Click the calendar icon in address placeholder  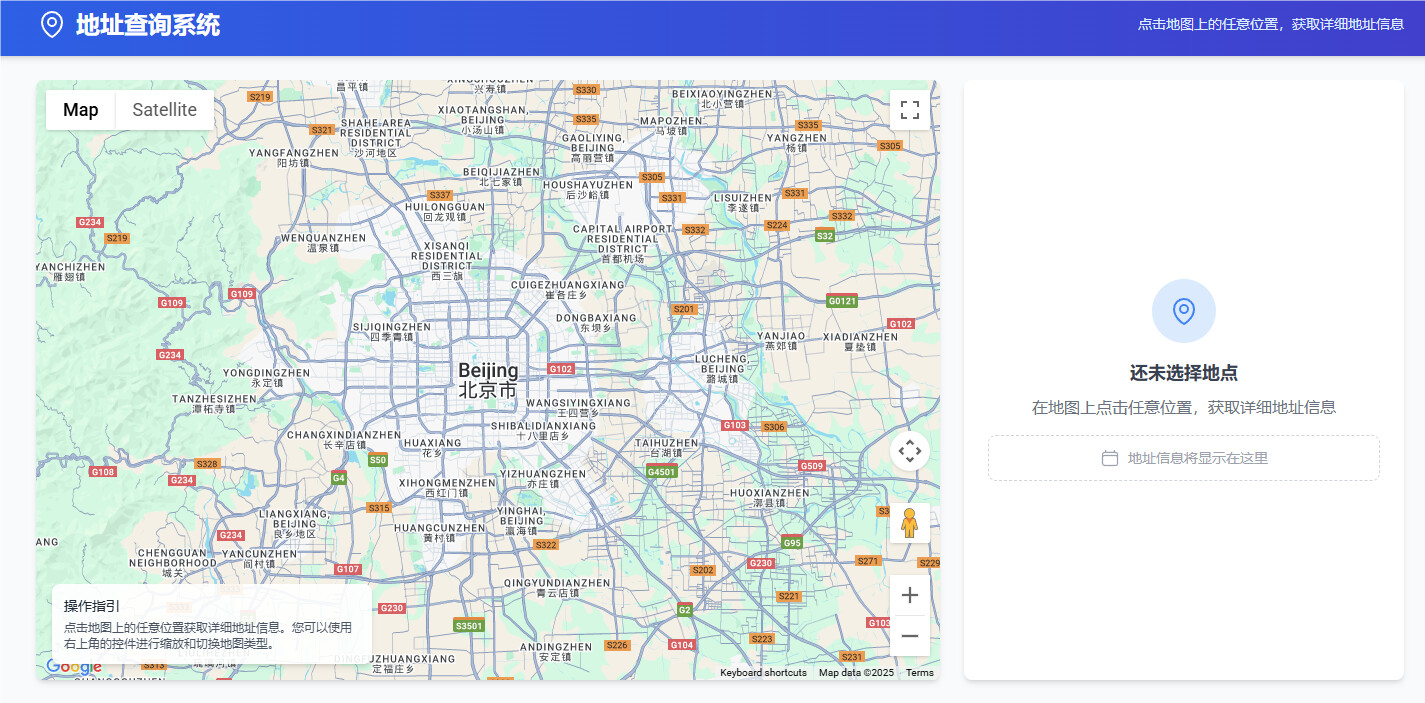coord(1109,458)
